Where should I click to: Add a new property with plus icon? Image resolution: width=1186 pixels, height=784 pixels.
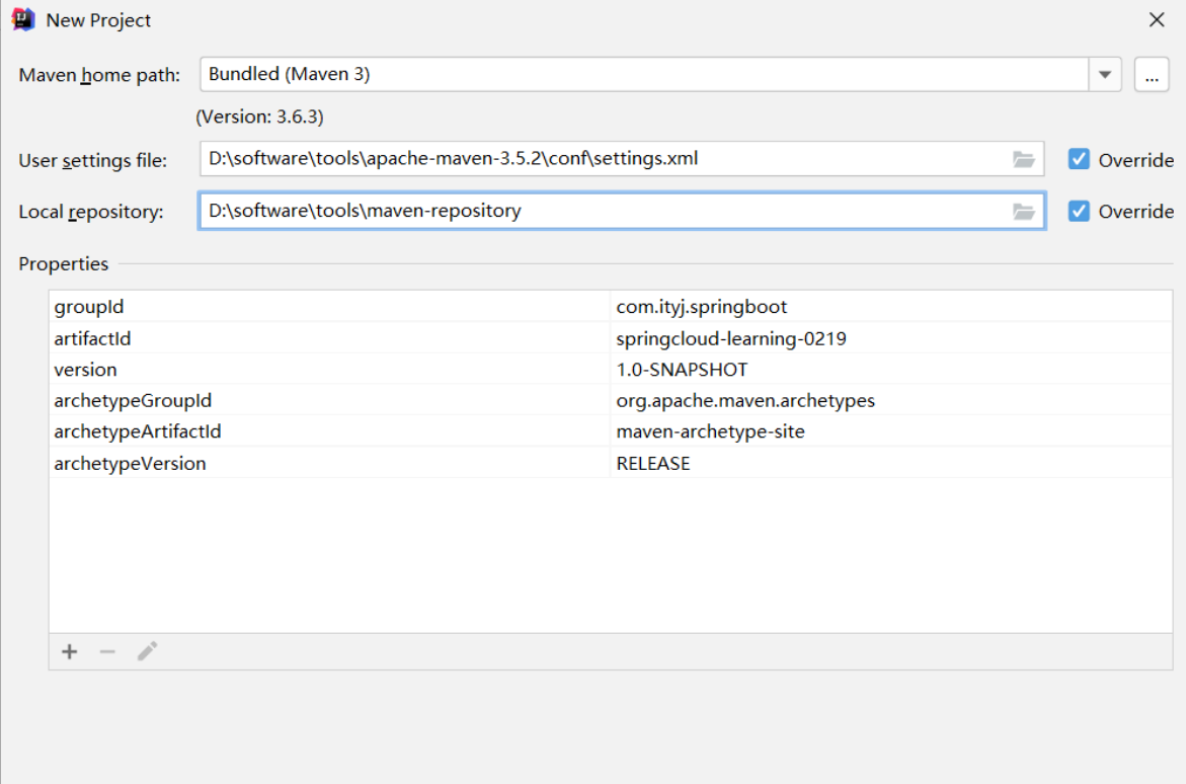pos(70,652)
